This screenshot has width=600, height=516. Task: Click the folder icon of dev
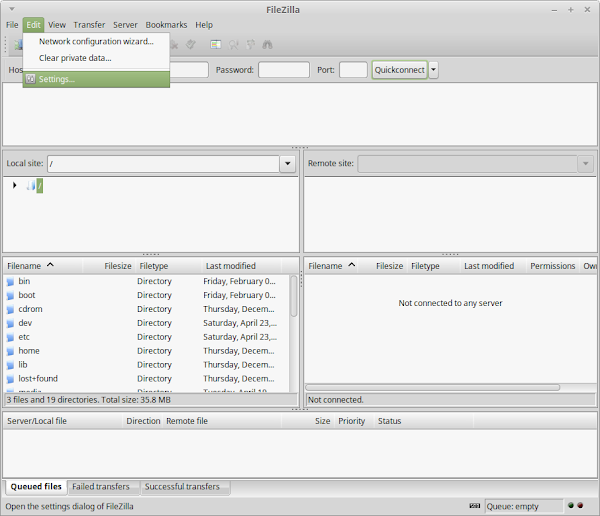pyautogui.click(x=10, y=323)
